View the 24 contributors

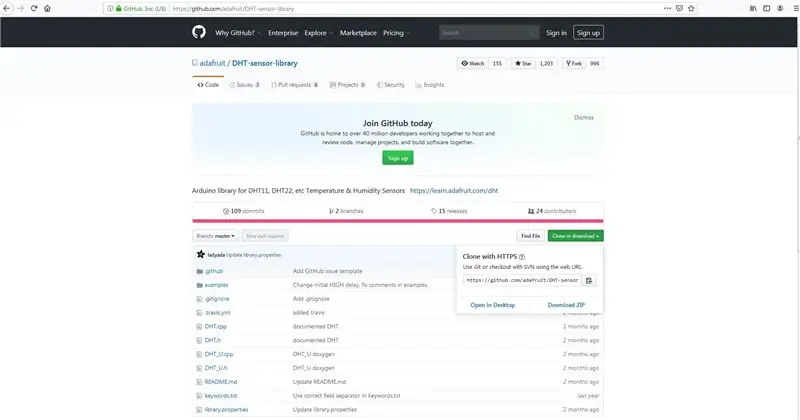[x=552, y=211]
